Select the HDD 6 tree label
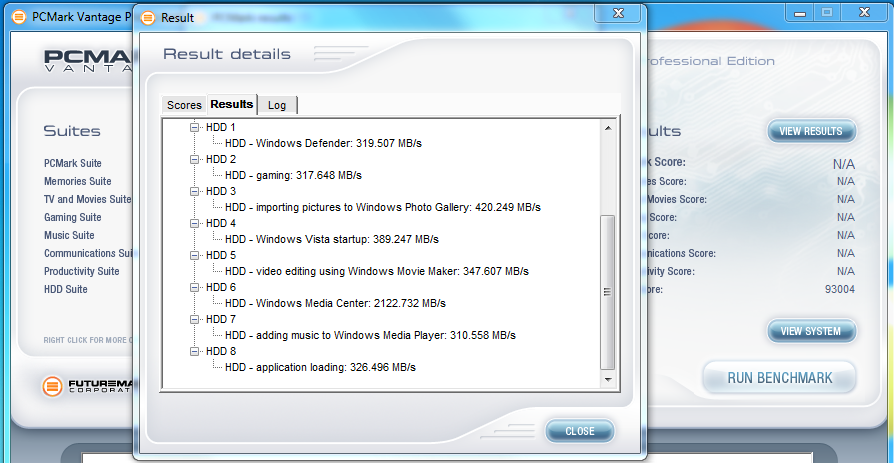 tap(221, 287)
